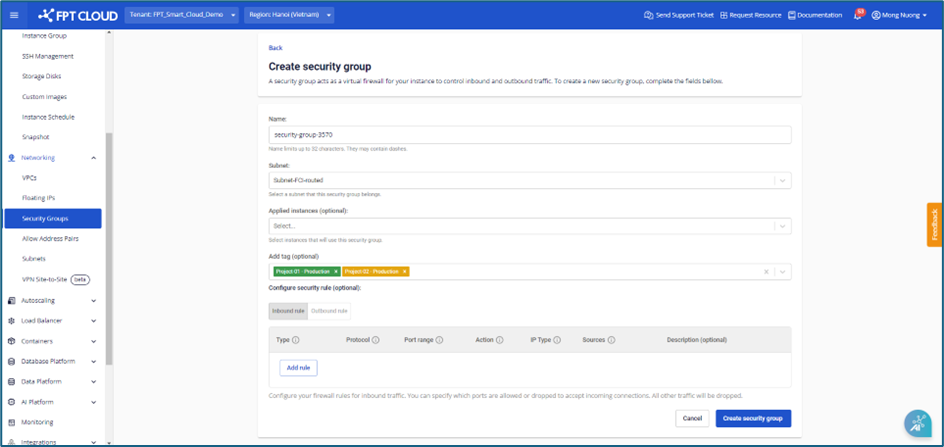This screenshot has height=447, width=944.
Task: Click the security group Name input field
Action: (x=529, y=135)
